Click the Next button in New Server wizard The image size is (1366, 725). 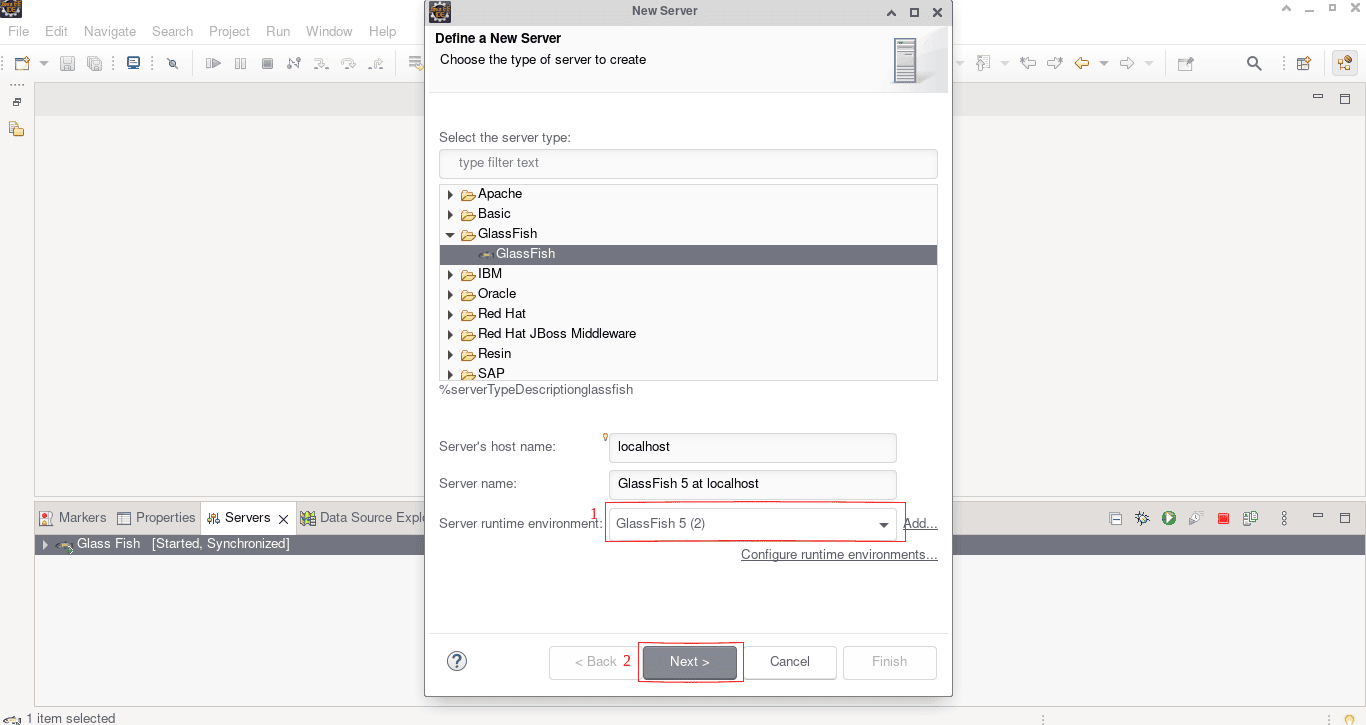pyautogui.click(x=690, y=661)
